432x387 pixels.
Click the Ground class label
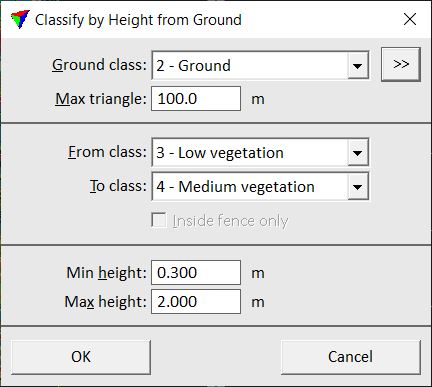(99, 65)
